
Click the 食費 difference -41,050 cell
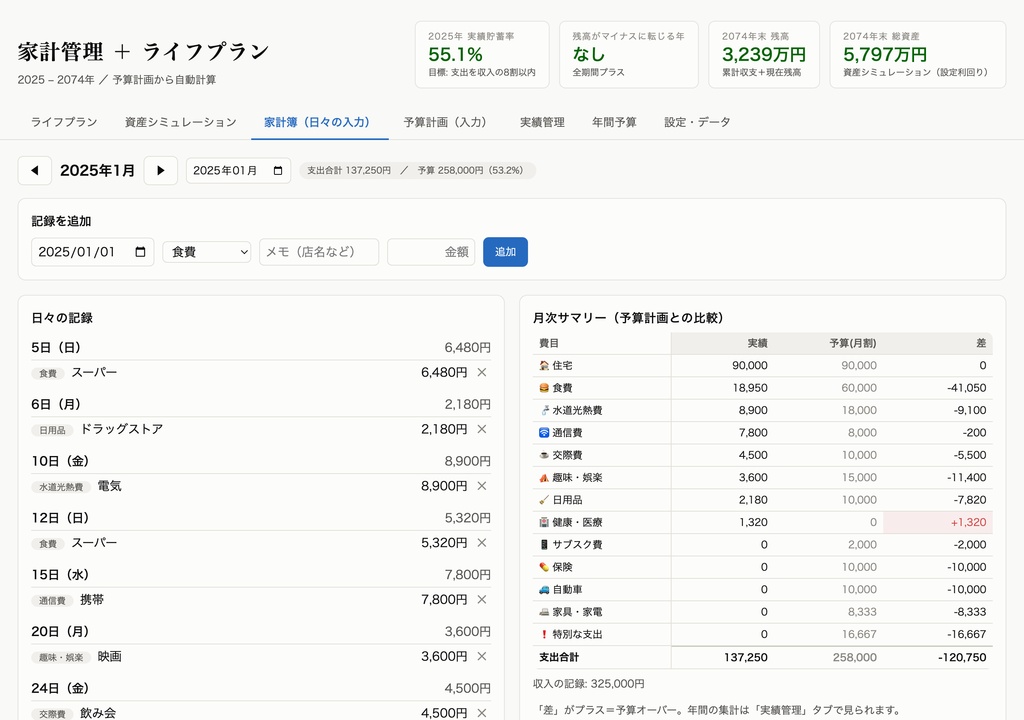(938, 388)
